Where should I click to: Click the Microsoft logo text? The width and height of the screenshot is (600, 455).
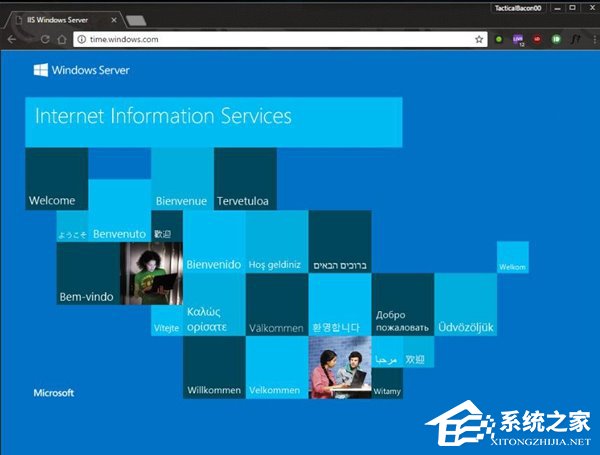pos(54,393)
